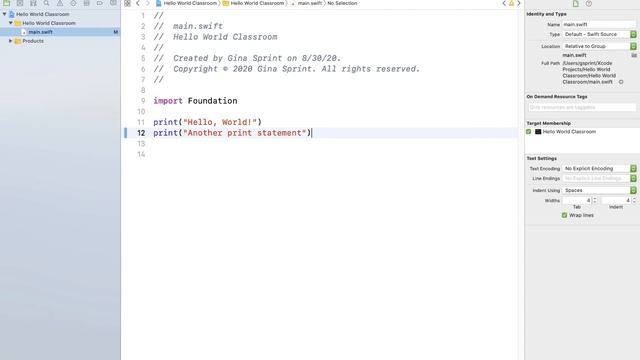Screen dimensions: 640x360
Task: Show the File inspector
Action: [x=576, y=4]
